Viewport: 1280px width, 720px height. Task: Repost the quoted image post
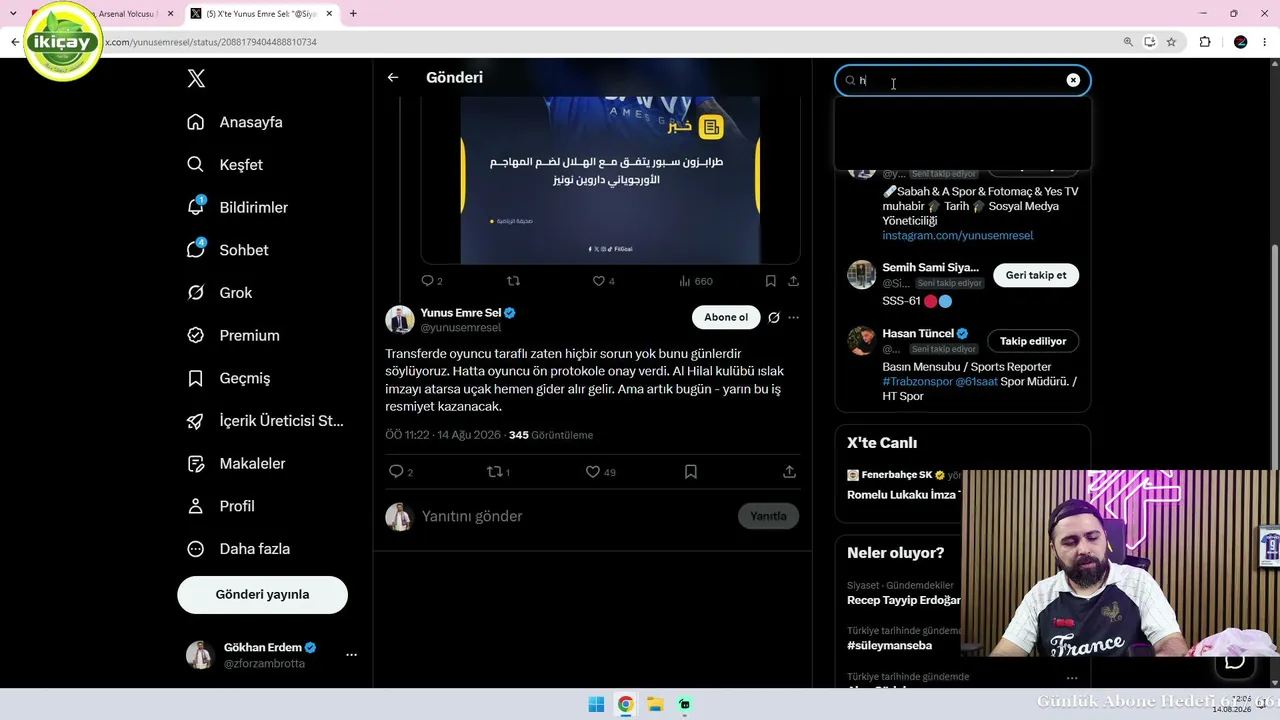coord(513,281)
